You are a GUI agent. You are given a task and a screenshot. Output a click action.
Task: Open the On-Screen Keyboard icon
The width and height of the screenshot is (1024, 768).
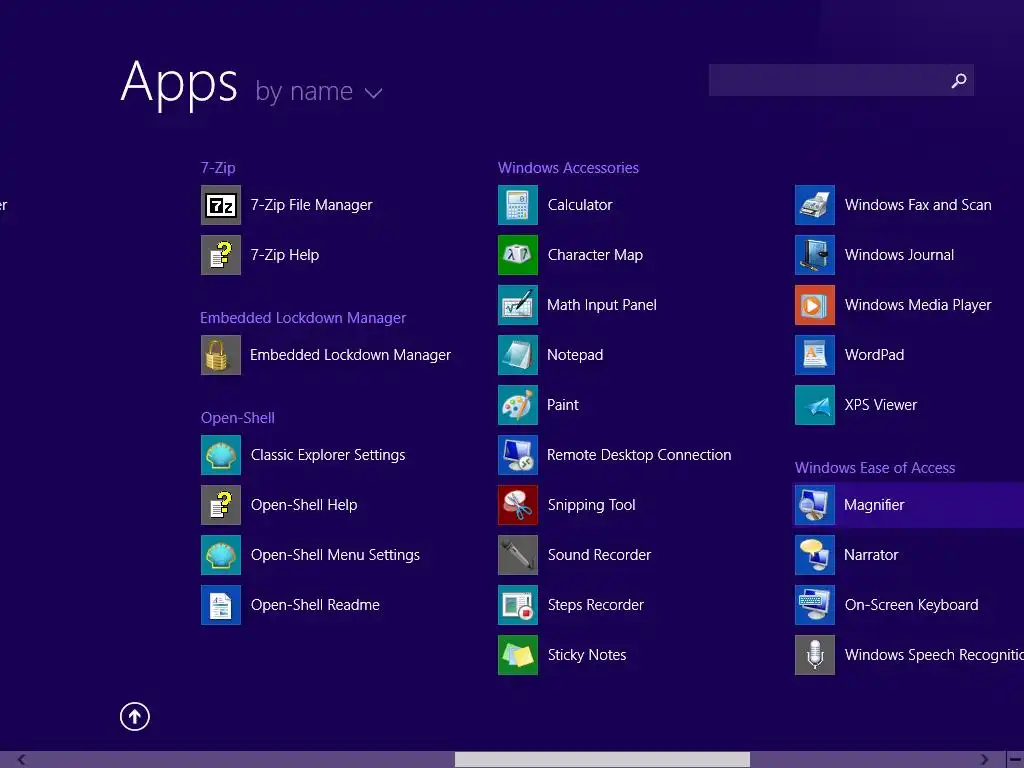[x=815, y=605]
